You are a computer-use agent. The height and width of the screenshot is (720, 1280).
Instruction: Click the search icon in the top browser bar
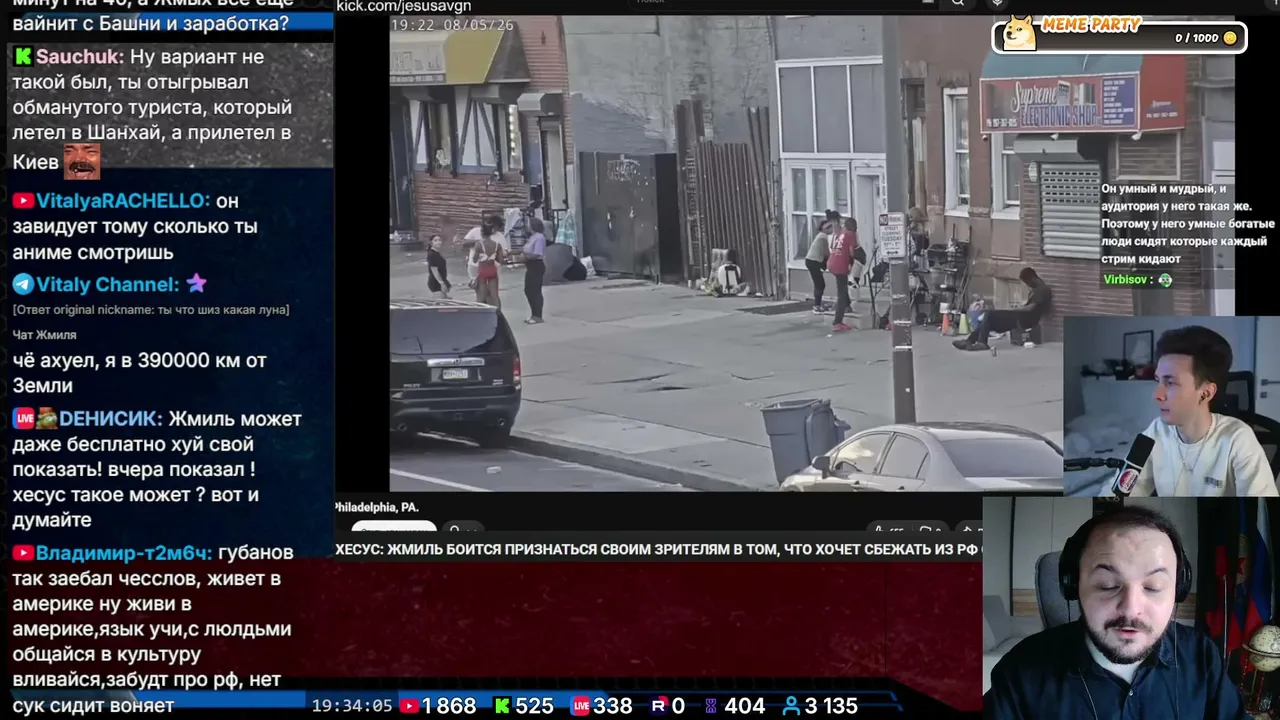(957, 3)
